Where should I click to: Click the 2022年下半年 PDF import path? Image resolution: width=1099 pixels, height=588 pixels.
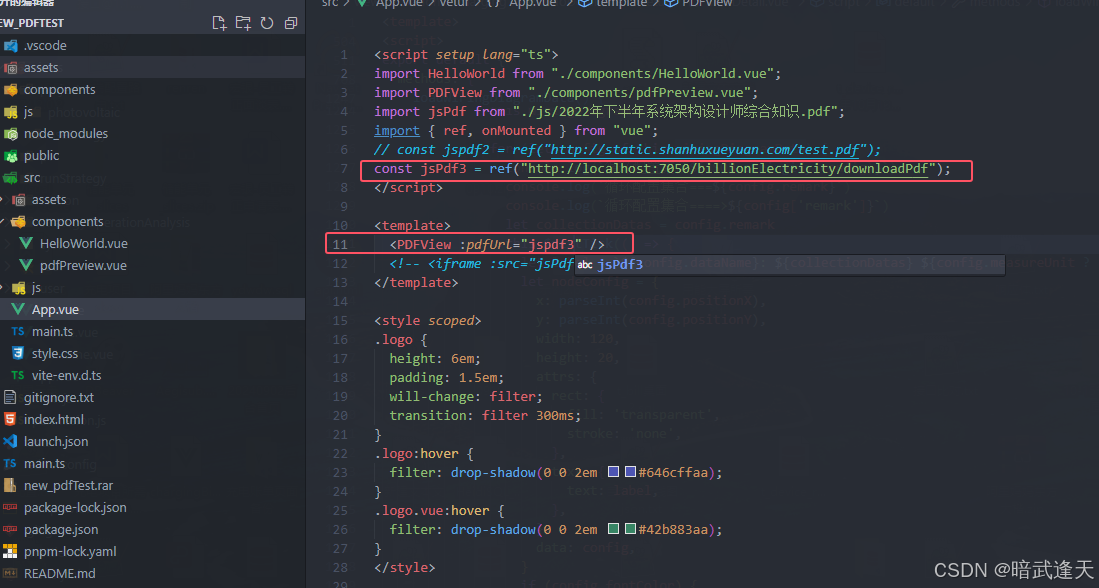click(675, 111)
